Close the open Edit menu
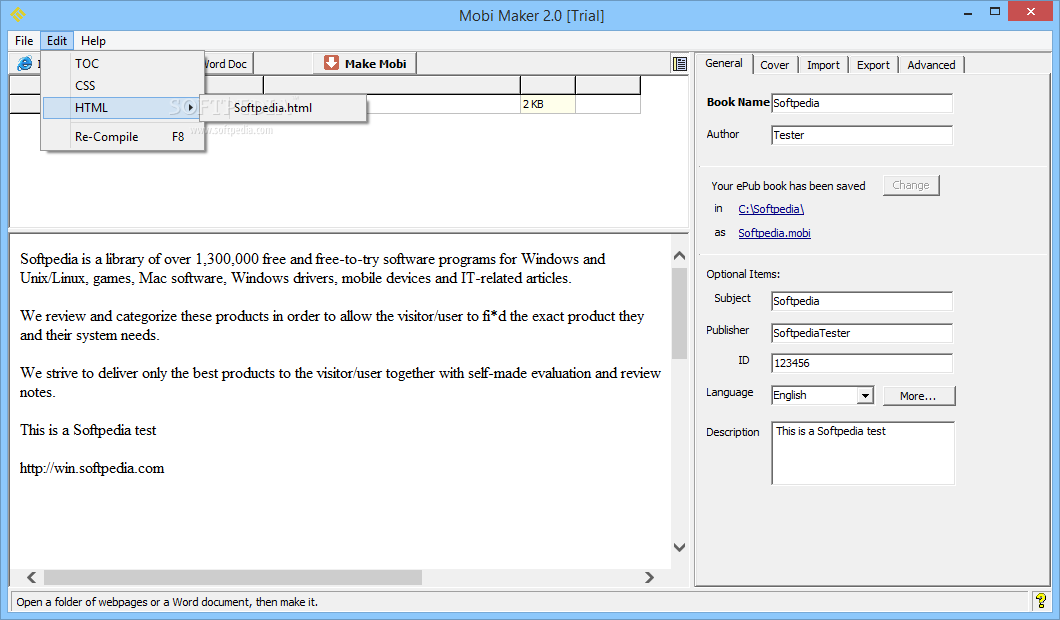1060x620 pixels. [57, 41]
